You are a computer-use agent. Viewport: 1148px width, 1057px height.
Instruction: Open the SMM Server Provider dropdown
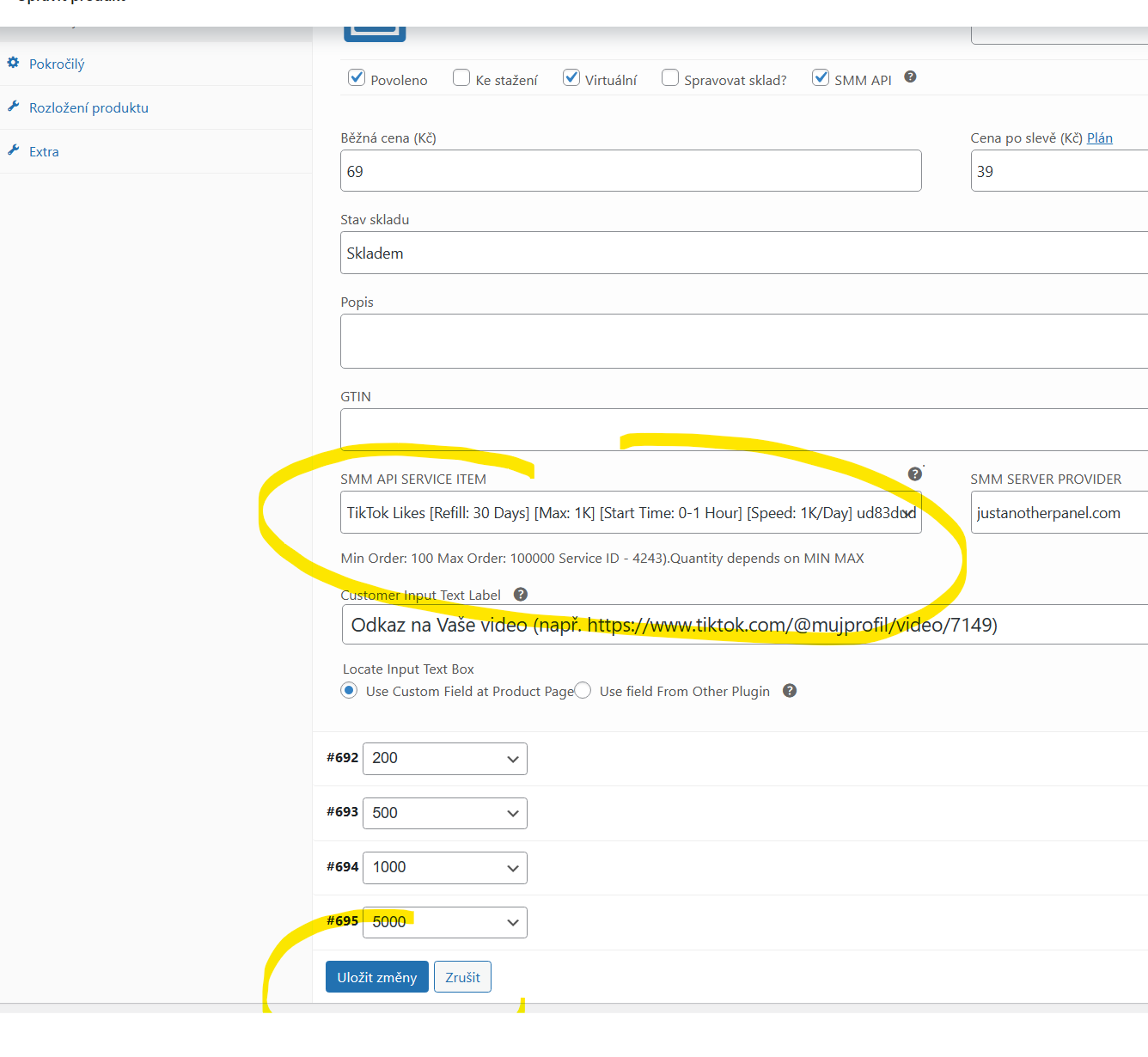tap(1059, 513)
